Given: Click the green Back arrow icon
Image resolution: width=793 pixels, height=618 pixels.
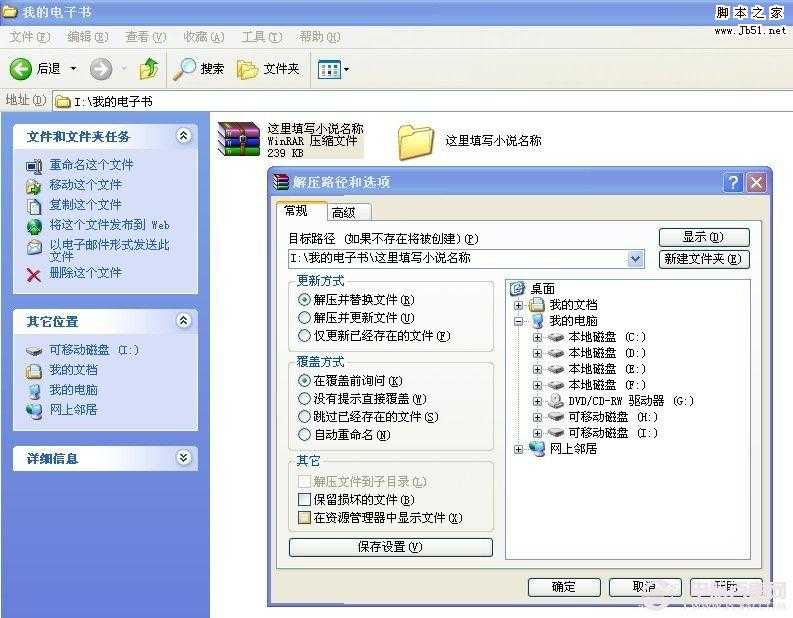Looking at the screenshot, I should point(21,68).
